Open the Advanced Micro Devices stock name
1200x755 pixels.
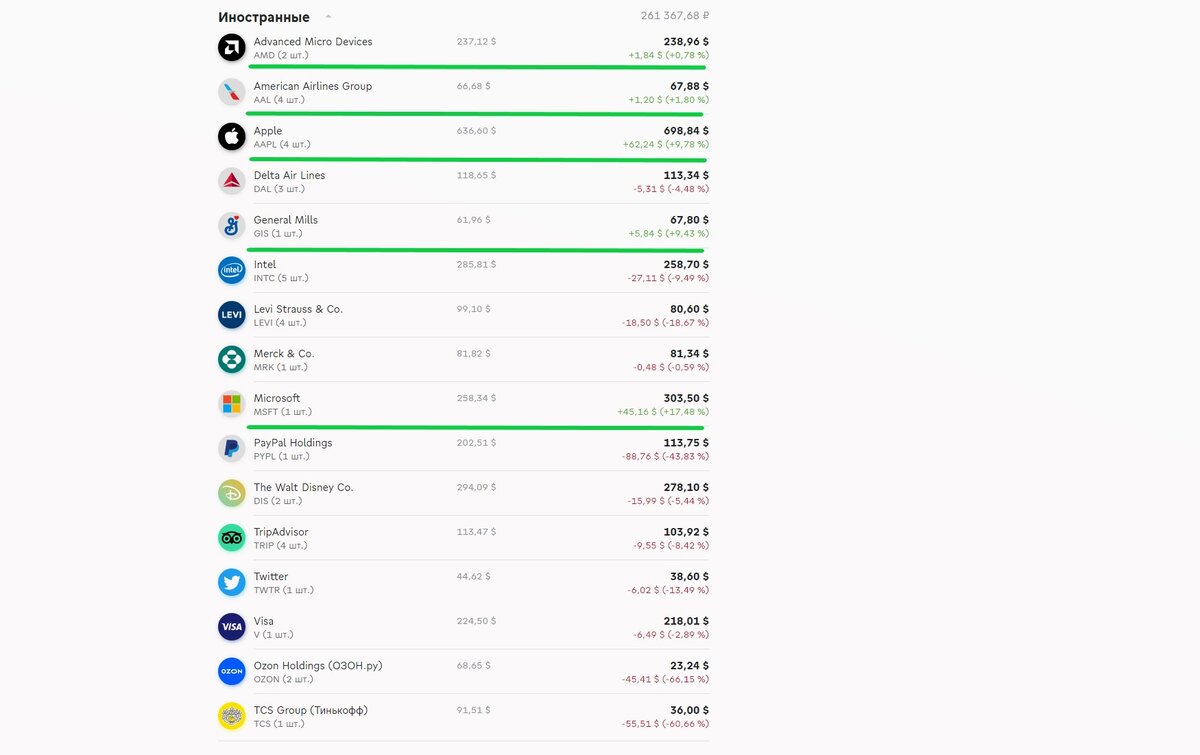tap(313, 42)
